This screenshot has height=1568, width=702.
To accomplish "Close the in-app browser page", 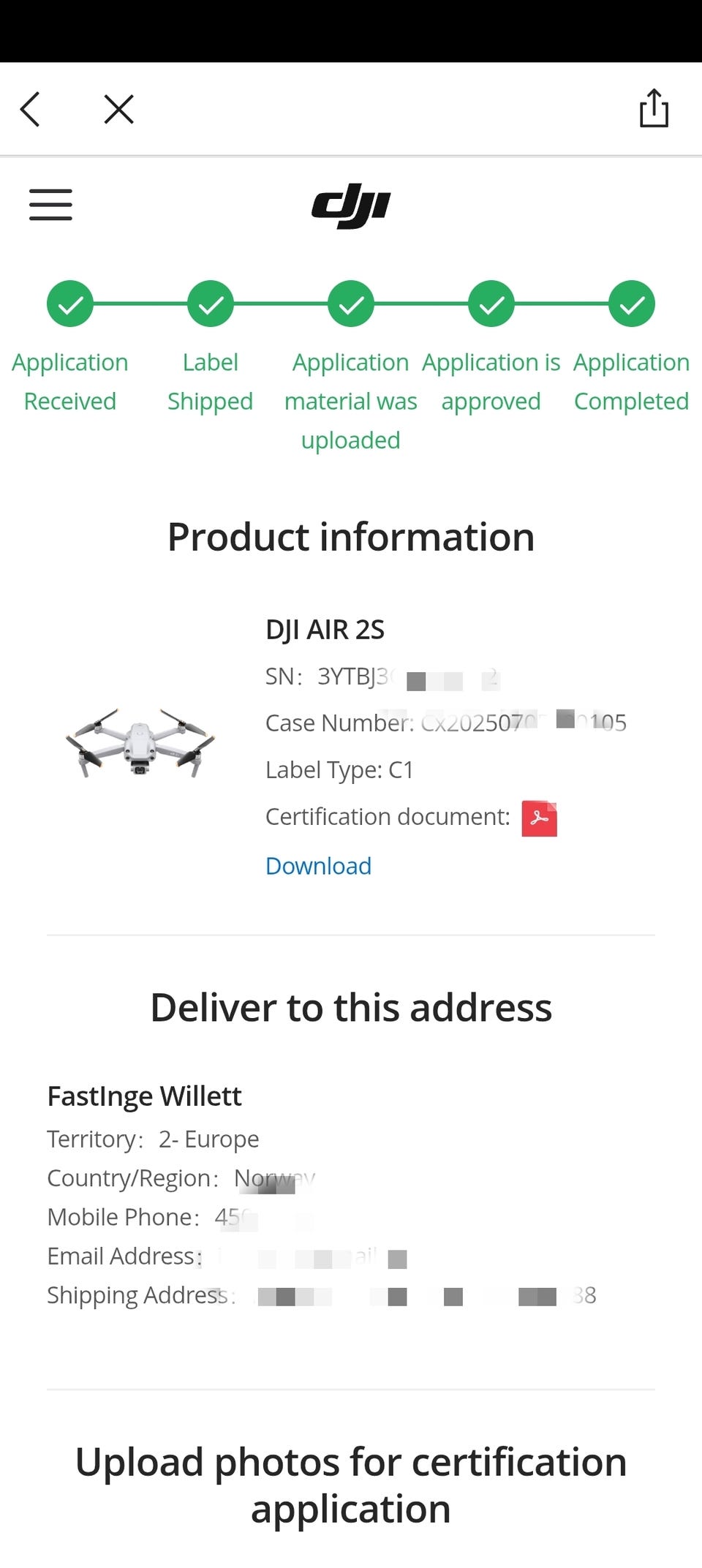I will coord(118,110).
